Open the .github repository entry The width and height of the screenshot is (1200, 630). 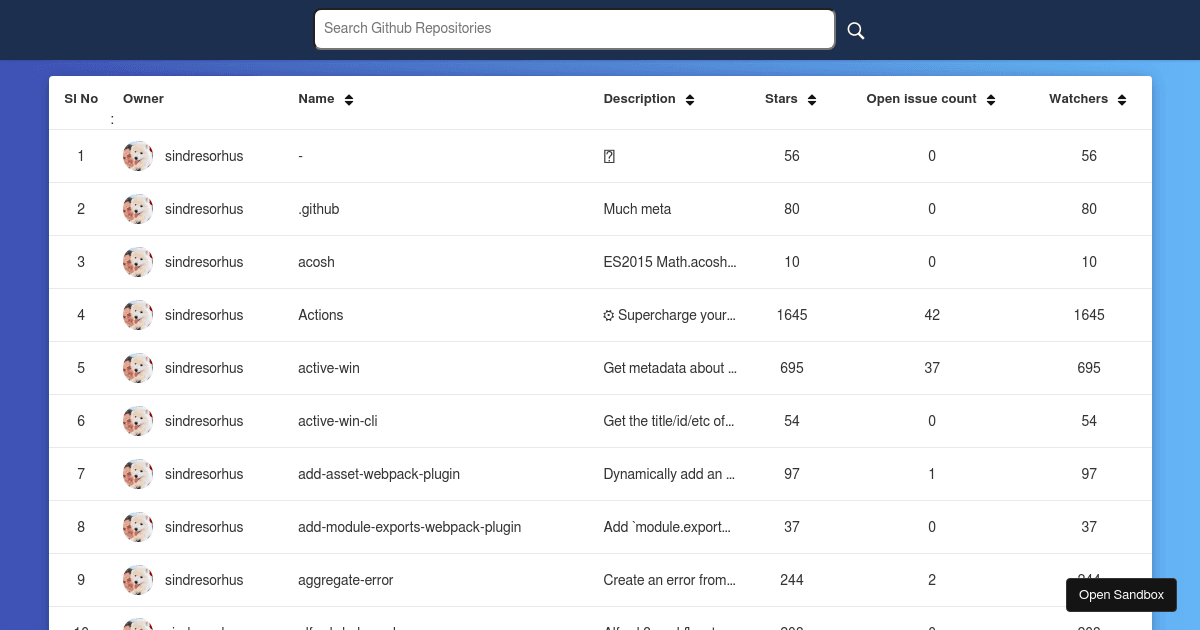click(x=319, y=209)
